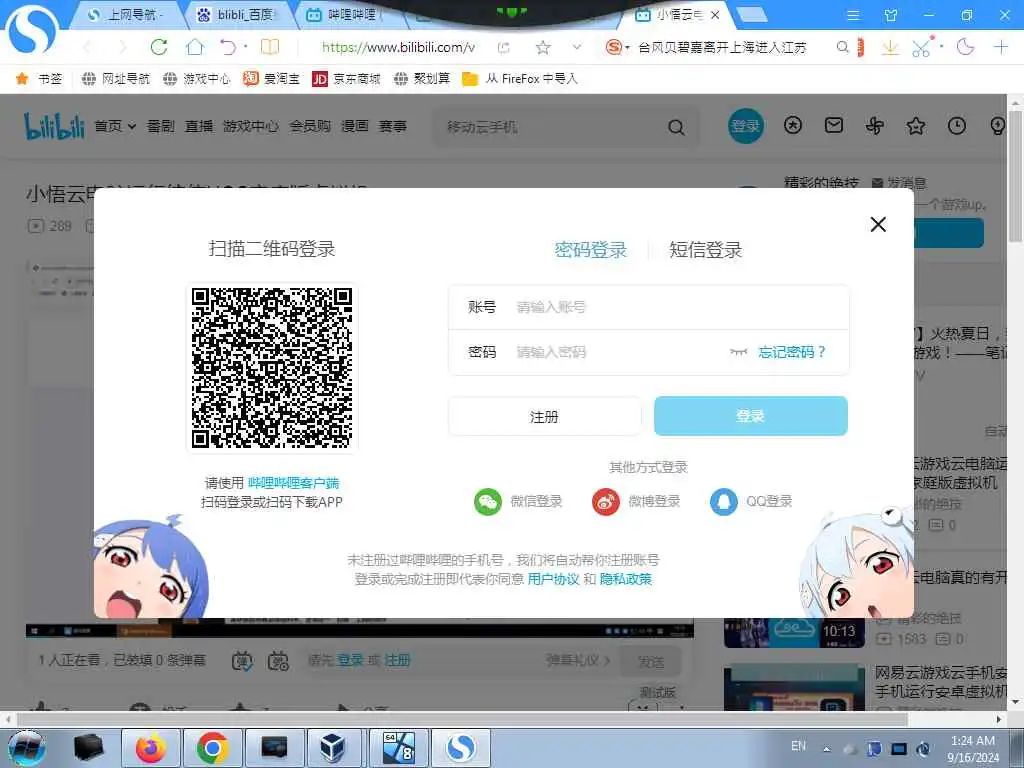Switch to 密码登录 tab
Image resolution: width=1024 pixels, height=768 pixels.
590,249
